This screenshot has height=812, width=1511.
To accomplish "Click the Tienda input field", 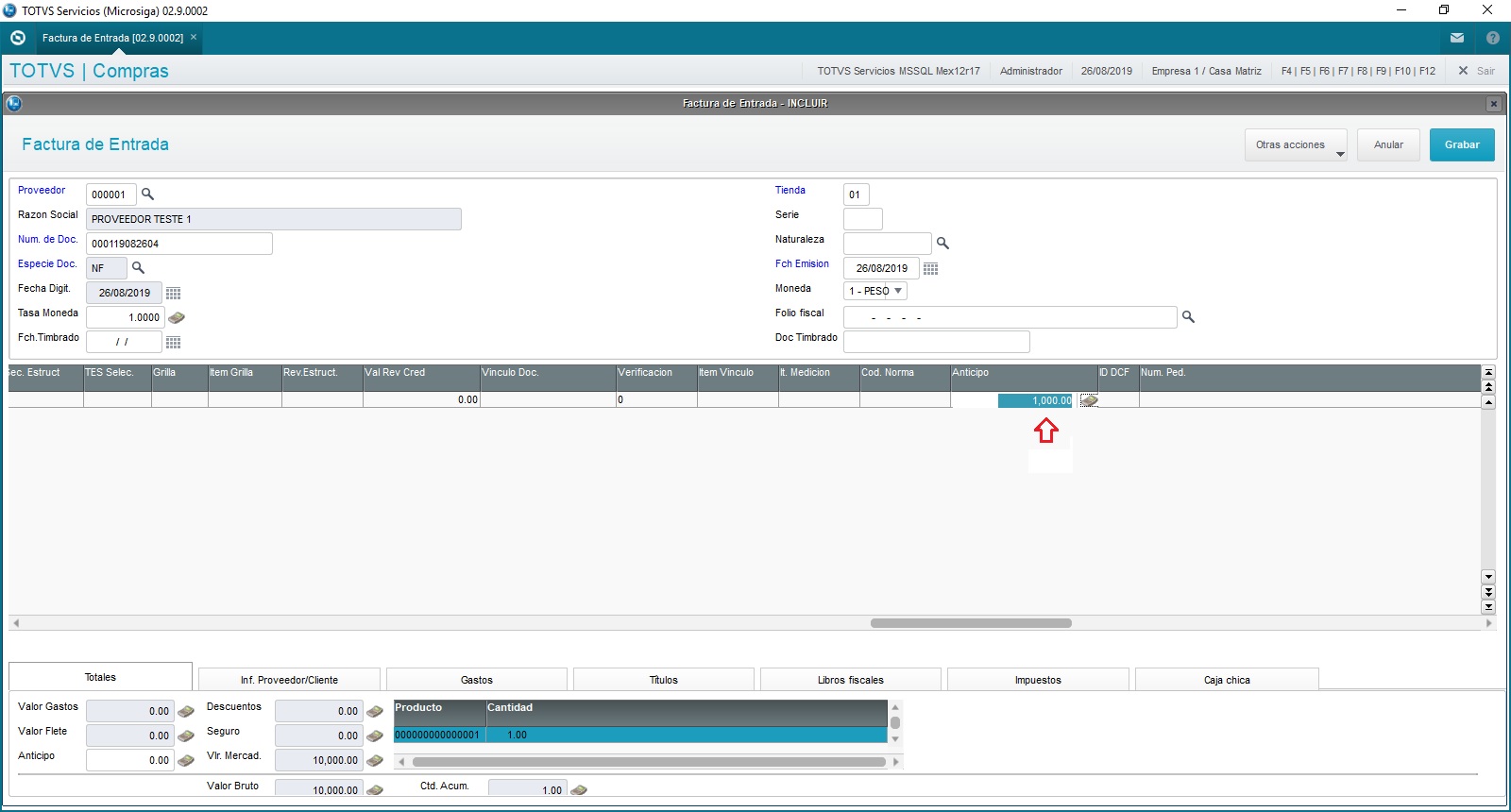I will pos(856,195).
